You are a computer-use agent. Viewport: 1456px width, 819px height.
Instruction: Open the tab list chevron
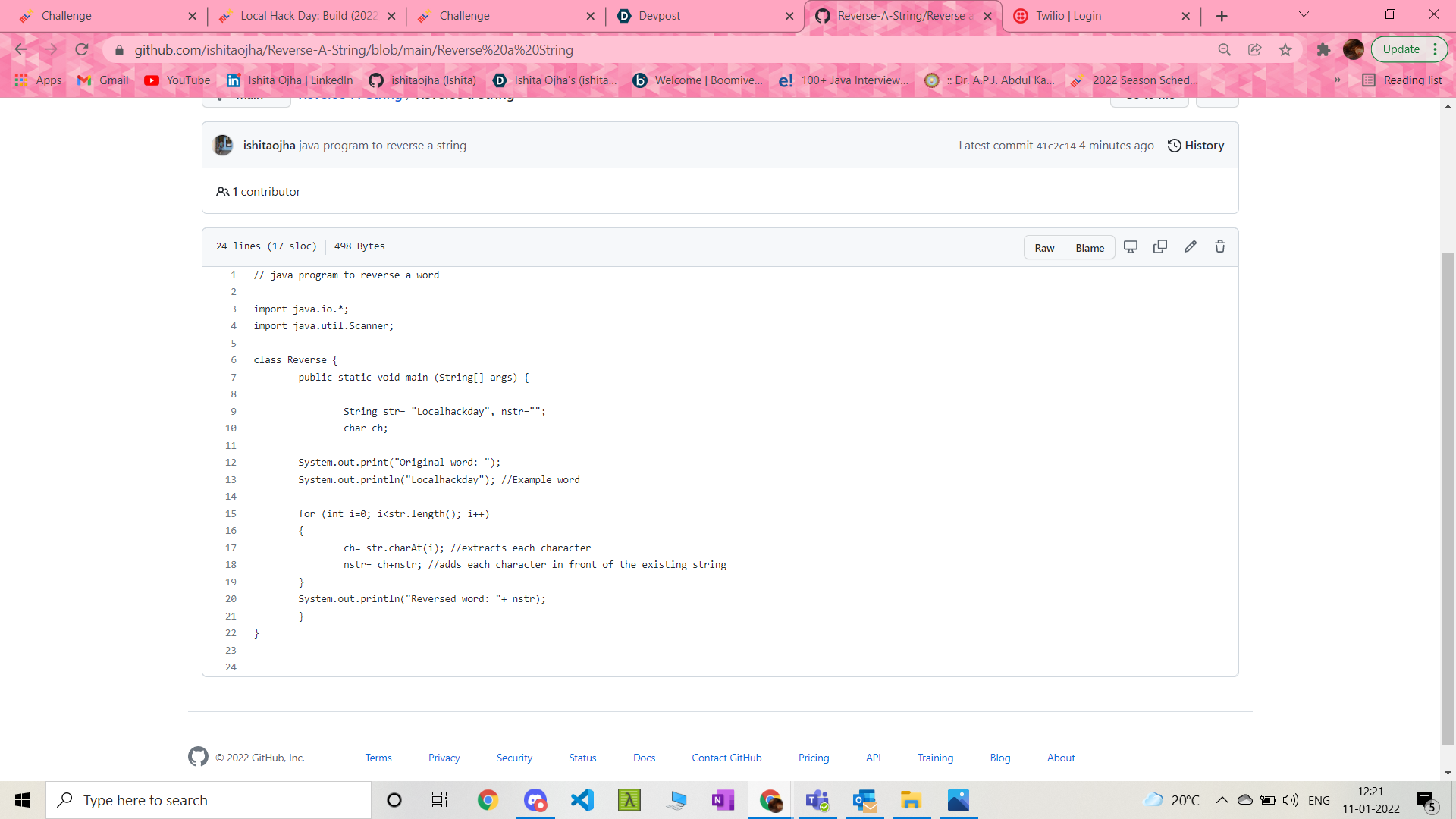tap(1304, 14)
